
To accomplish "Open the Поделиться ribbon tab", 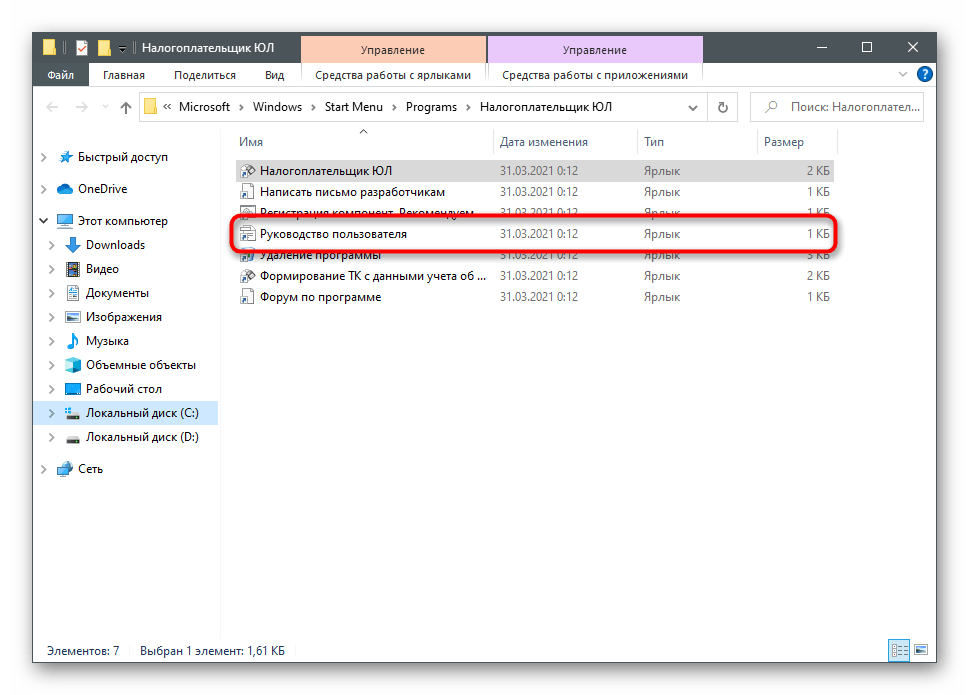I will pyautogui.click(x=204, y=75).
